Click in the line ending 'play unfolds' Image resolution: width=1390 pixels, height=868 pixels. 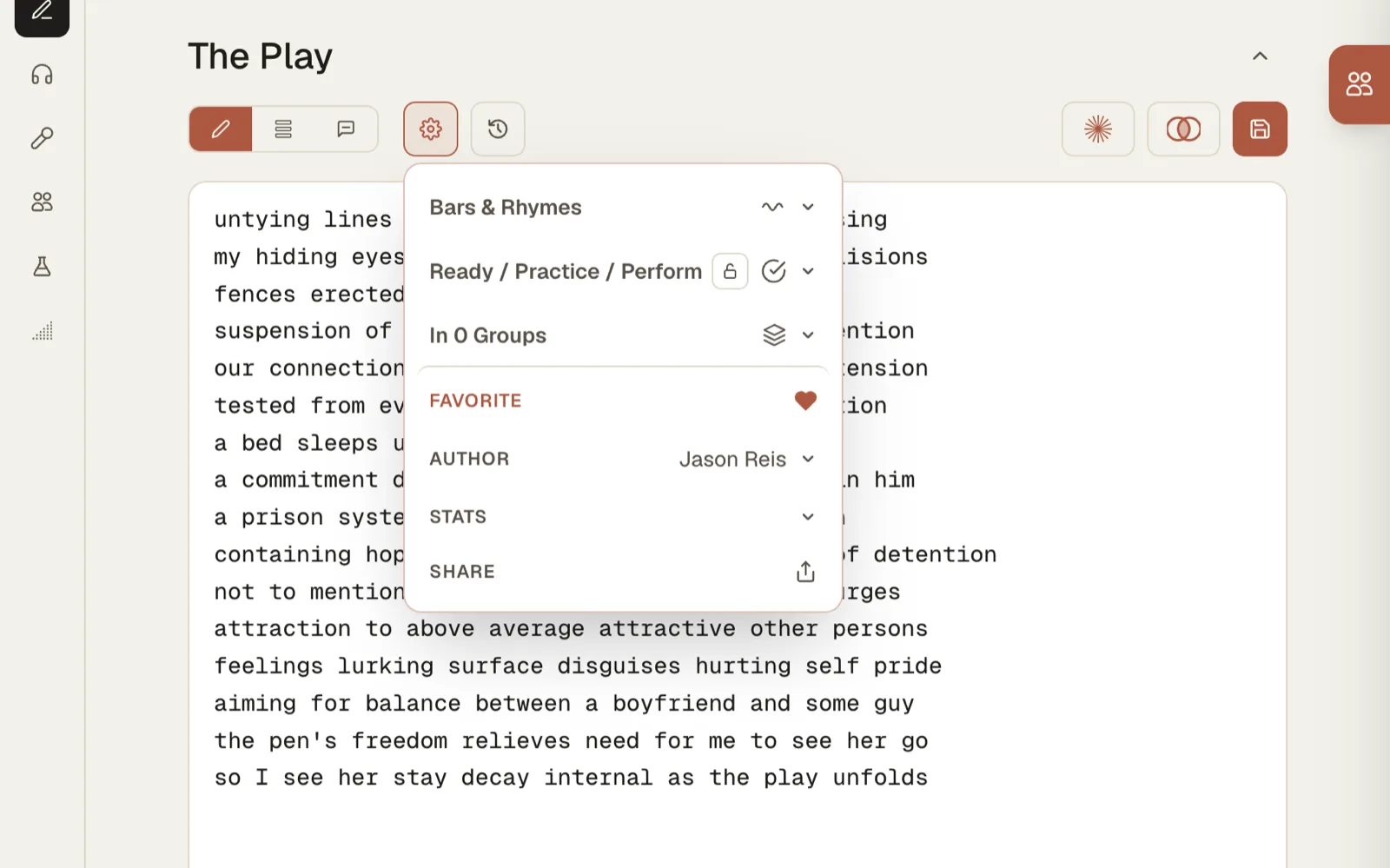click(x=571, y=778)
